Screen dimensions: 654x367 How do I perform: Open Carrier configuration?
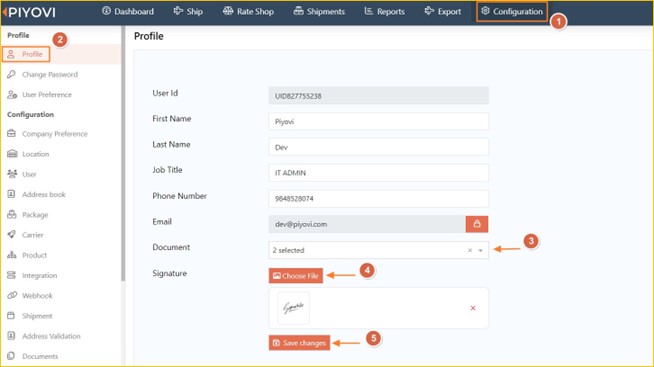pos(33,235)
